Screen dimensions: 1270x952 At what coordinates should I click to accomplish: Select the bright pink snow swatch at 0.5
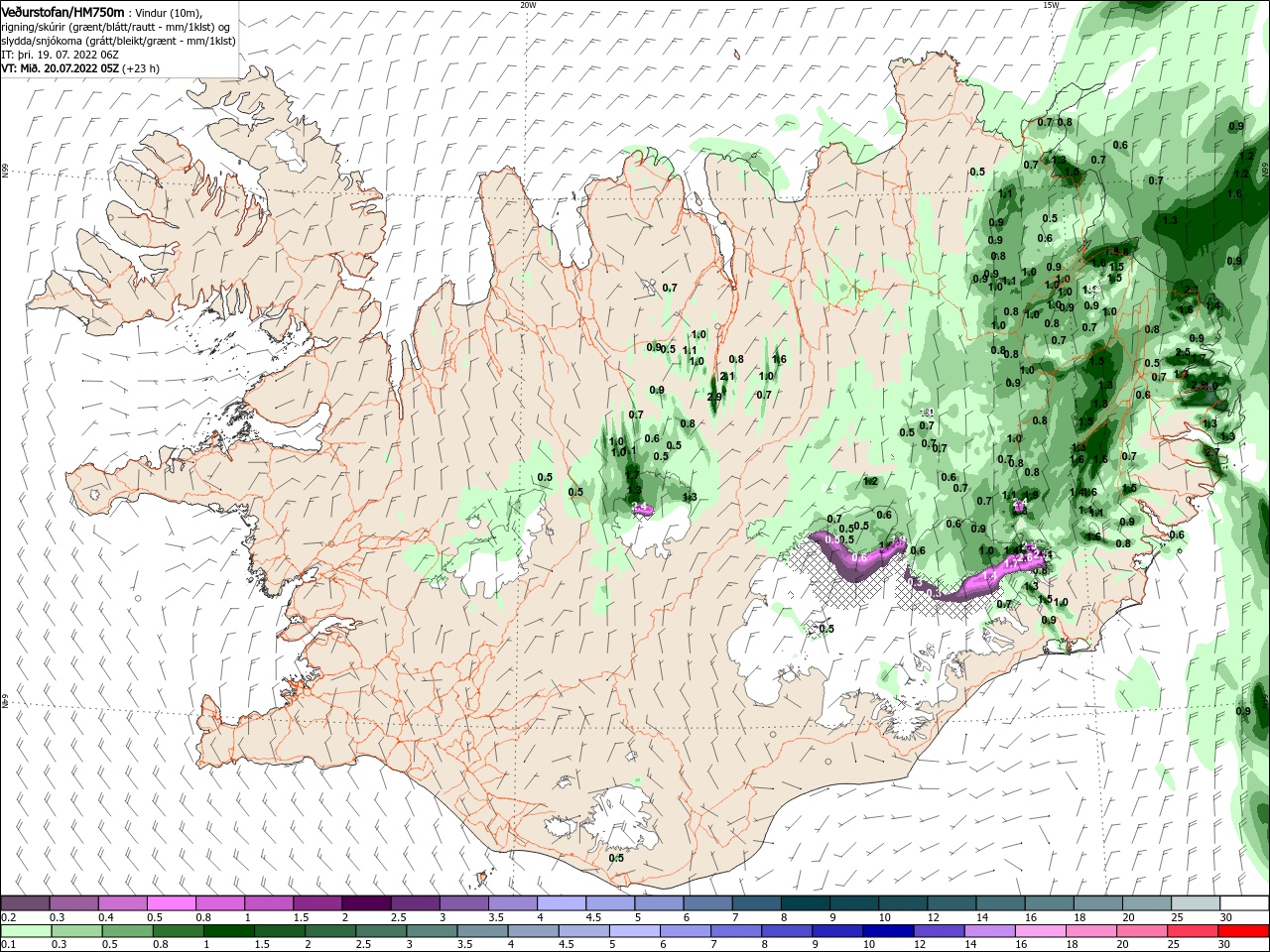[x=171, y=903]
